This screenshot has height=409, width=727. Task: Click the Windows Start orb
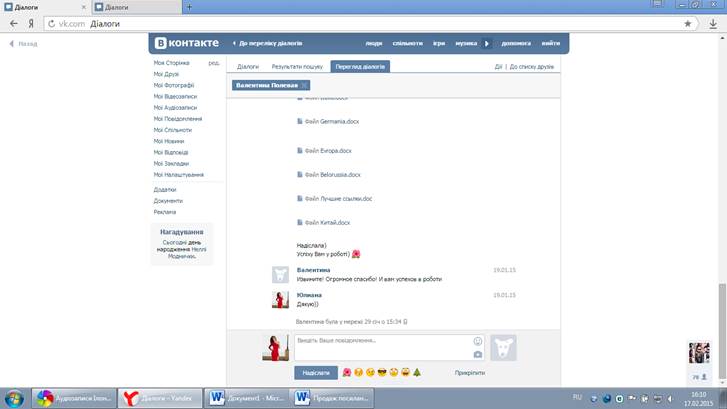click(14, 399)
